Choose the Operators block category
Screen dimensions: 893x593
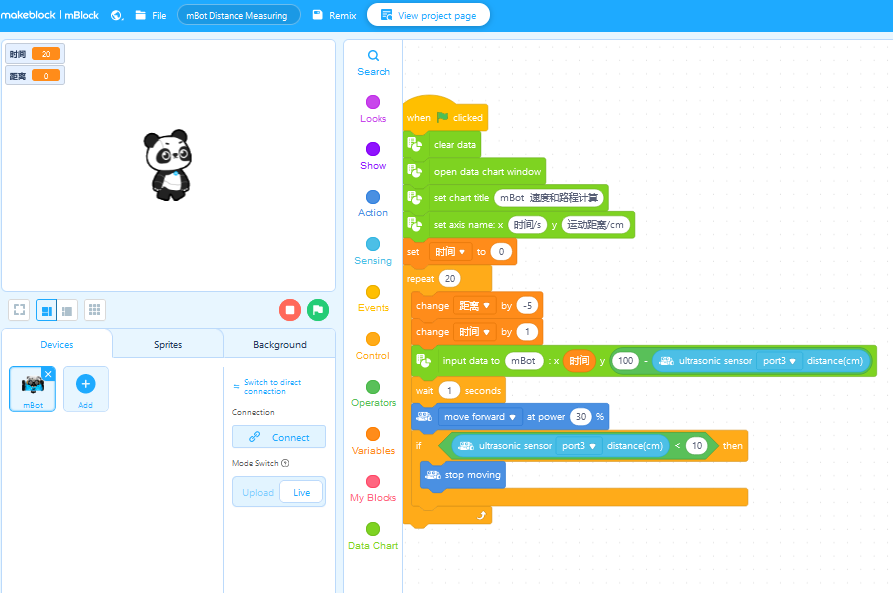(x=373, y=394)
